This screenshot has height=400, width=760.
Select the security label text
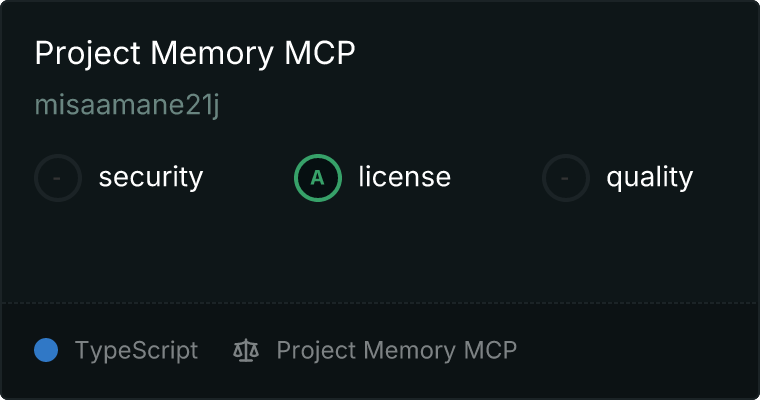(x=151, y=177)
